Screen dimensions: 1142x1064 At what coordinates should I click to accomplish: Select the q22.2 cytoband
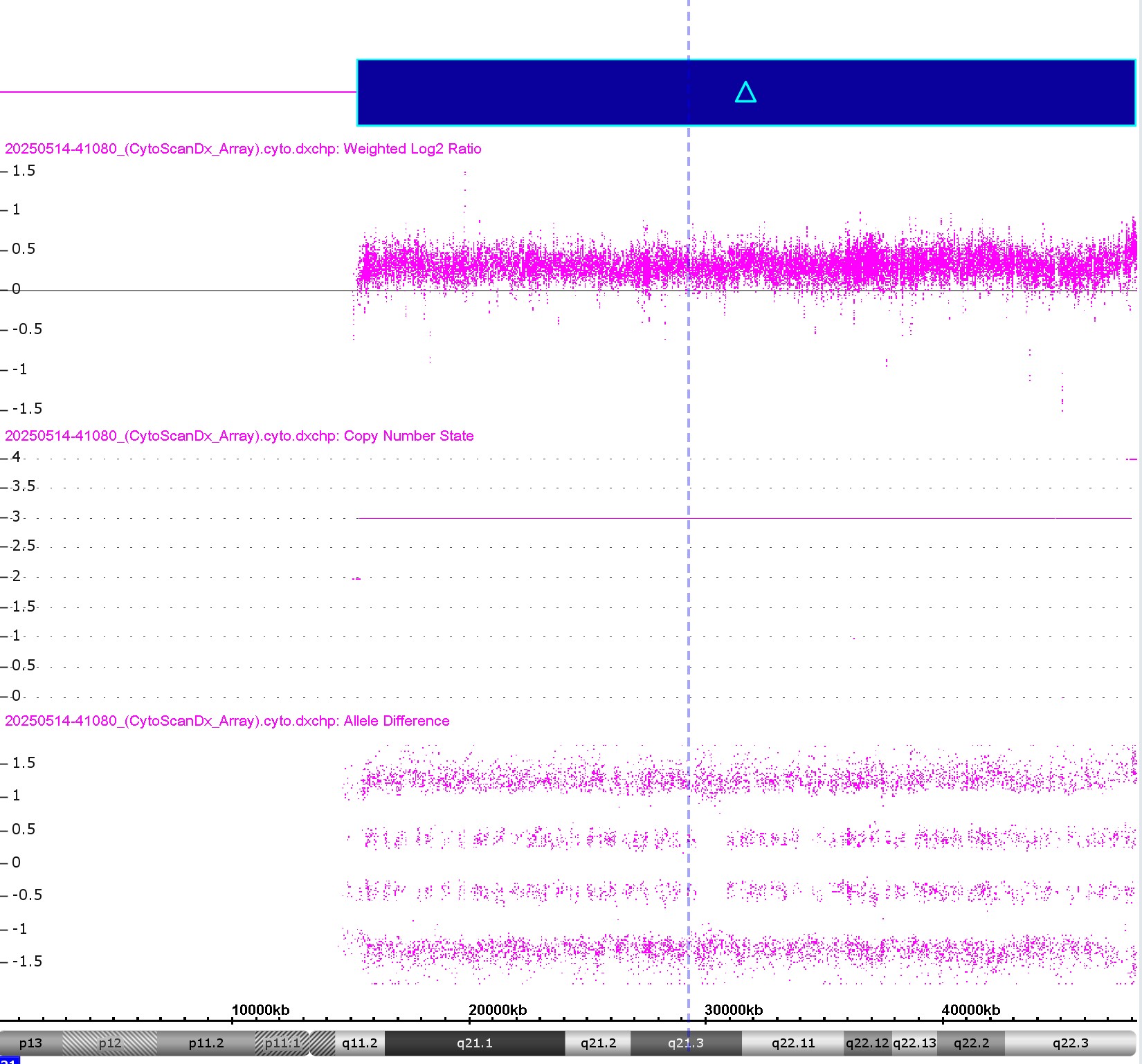(x=971, y=1043)
